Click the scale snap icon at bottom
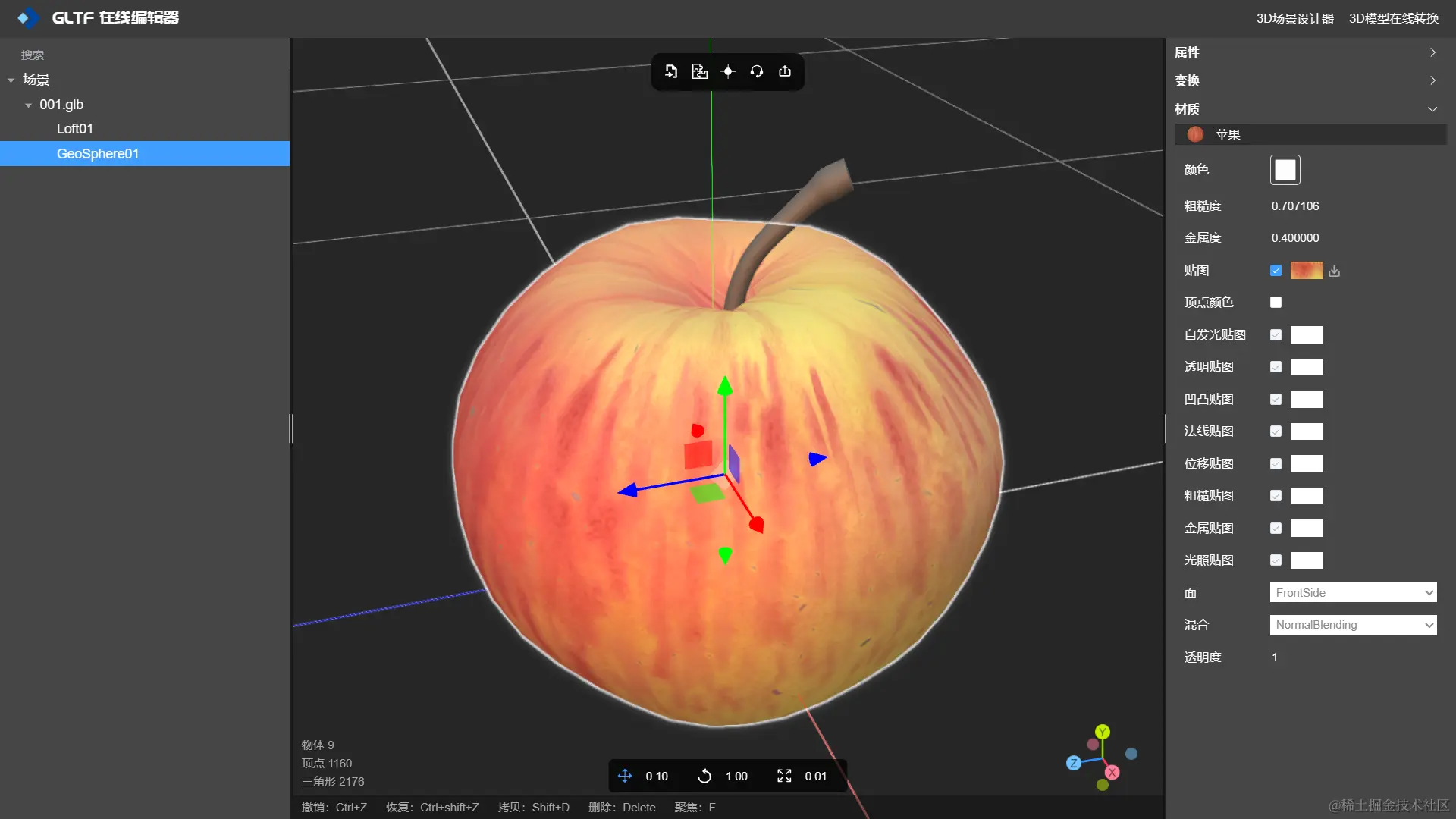This screenshot has height=819, width=1456. [x=784, y=776]
